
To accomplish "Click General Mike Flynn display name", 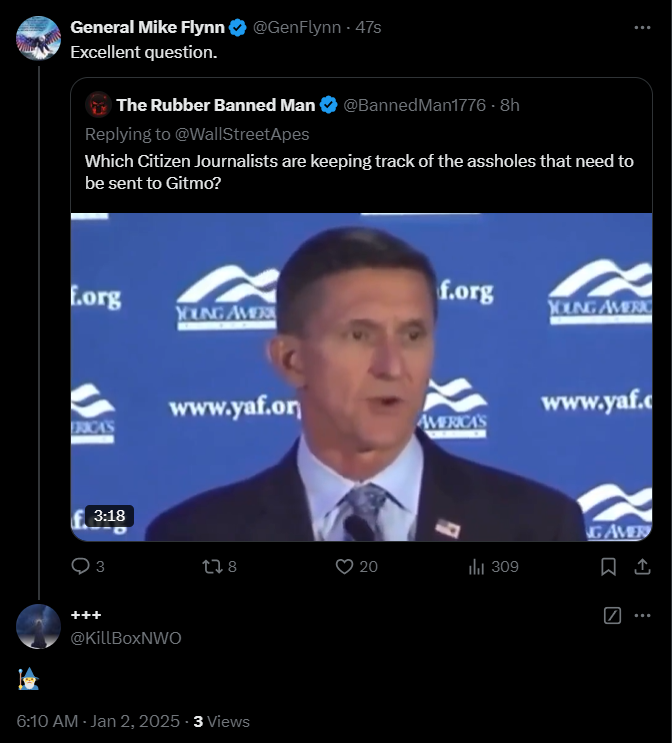I will 148,27.
